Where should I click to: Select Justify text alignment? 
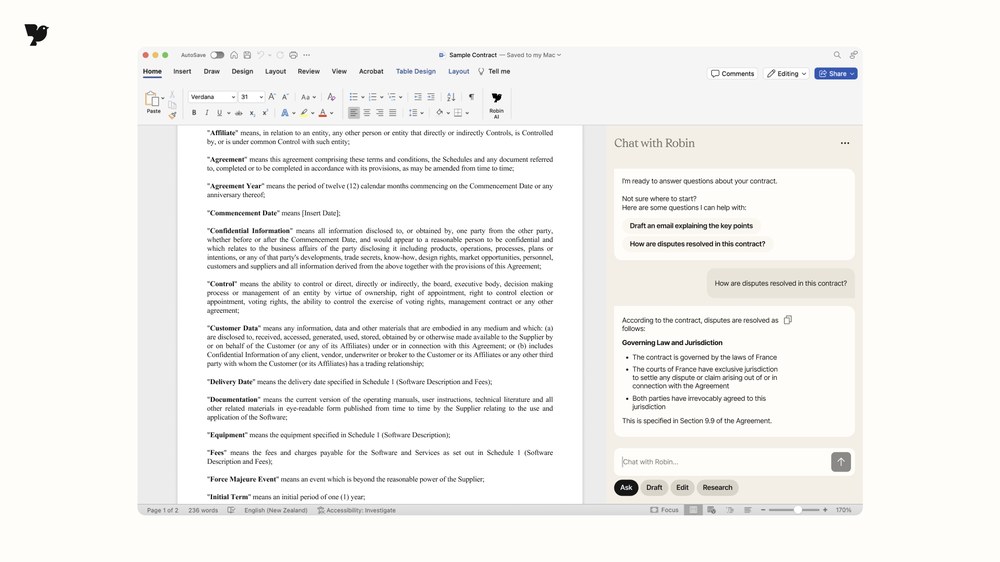pos(393,113)
